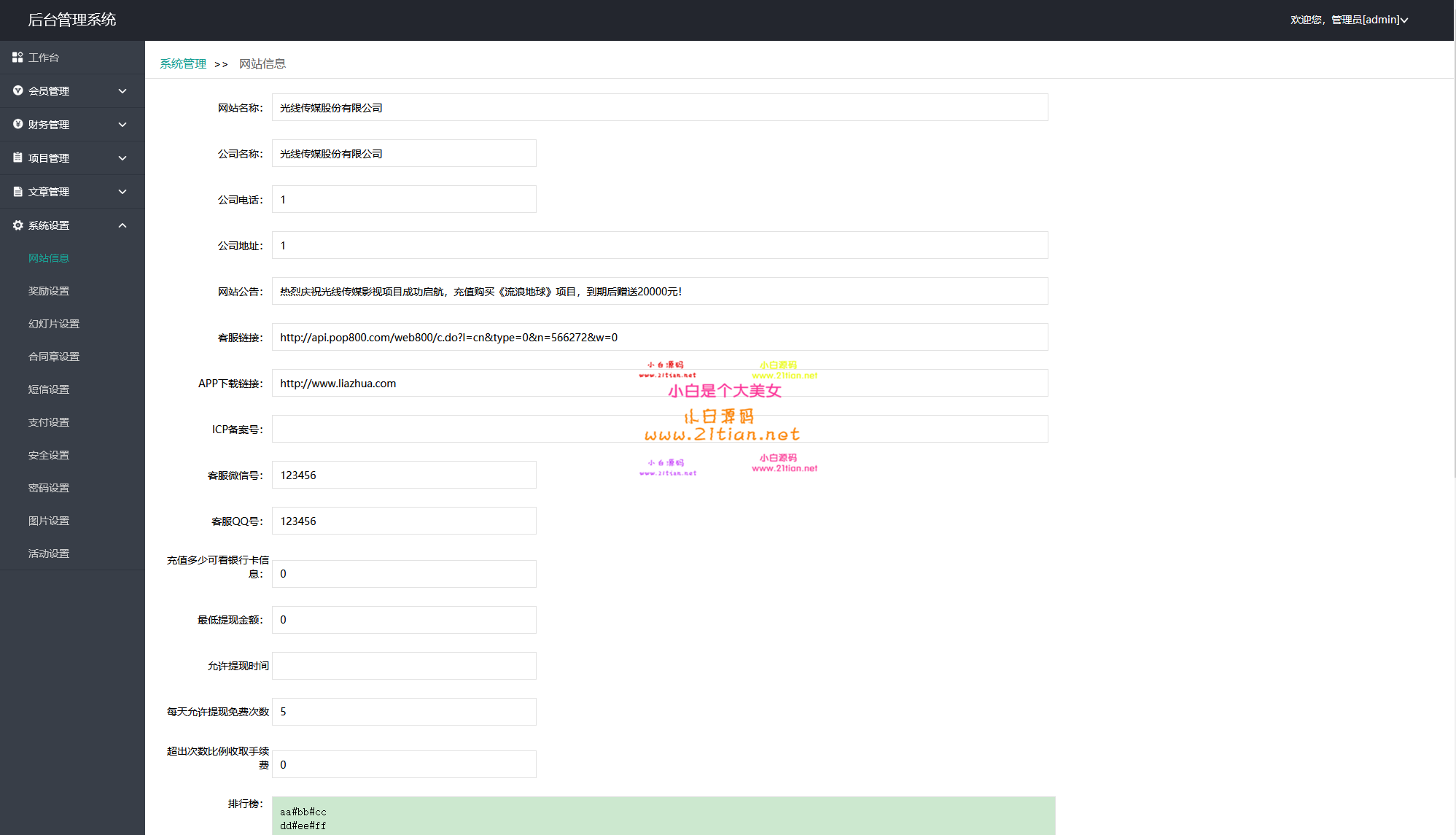
Task: Focus the 客服微信号 input field
Action: (404, 475)
